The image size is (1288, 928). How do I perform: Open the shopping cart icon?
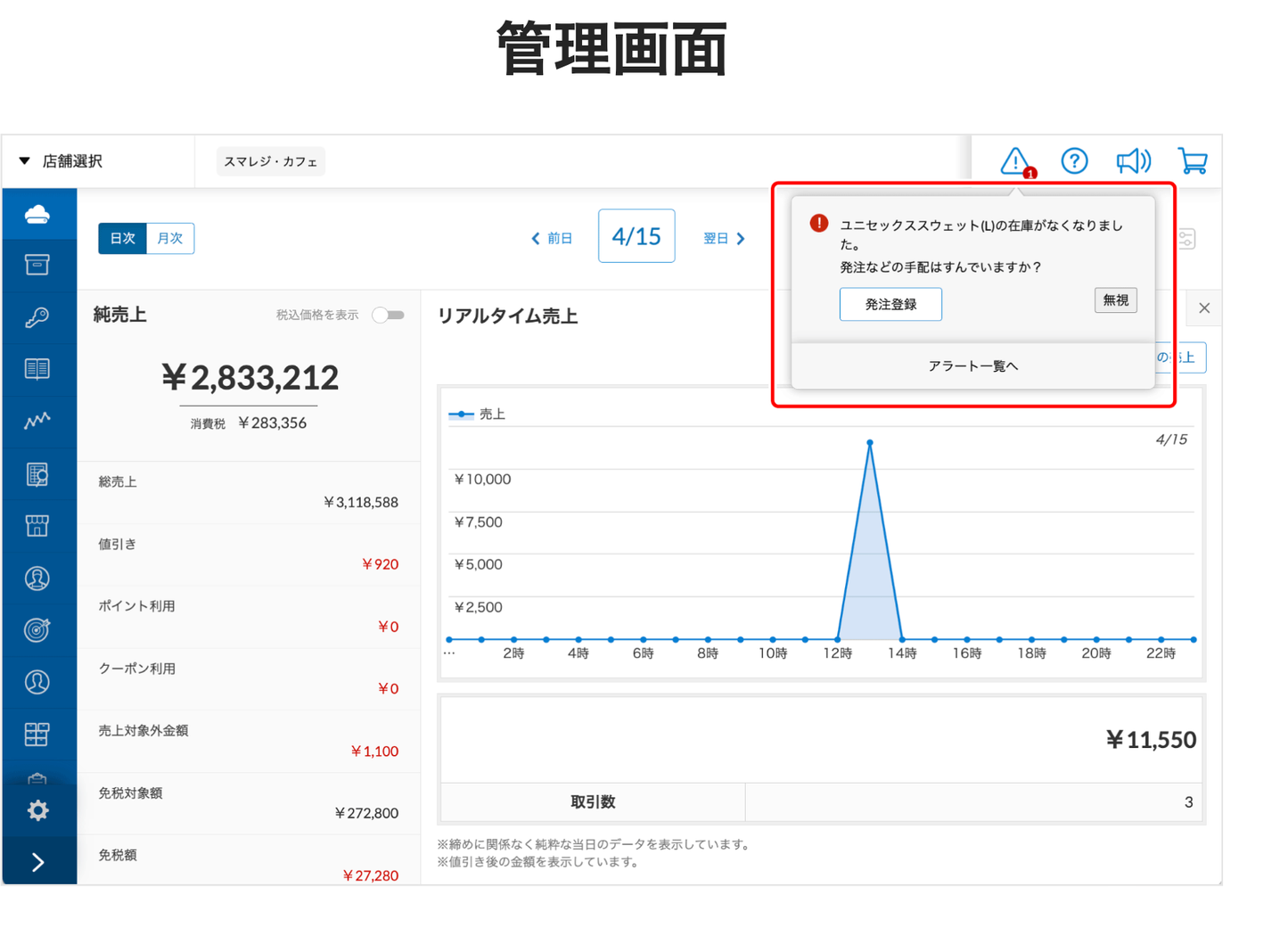[1192, 161]
